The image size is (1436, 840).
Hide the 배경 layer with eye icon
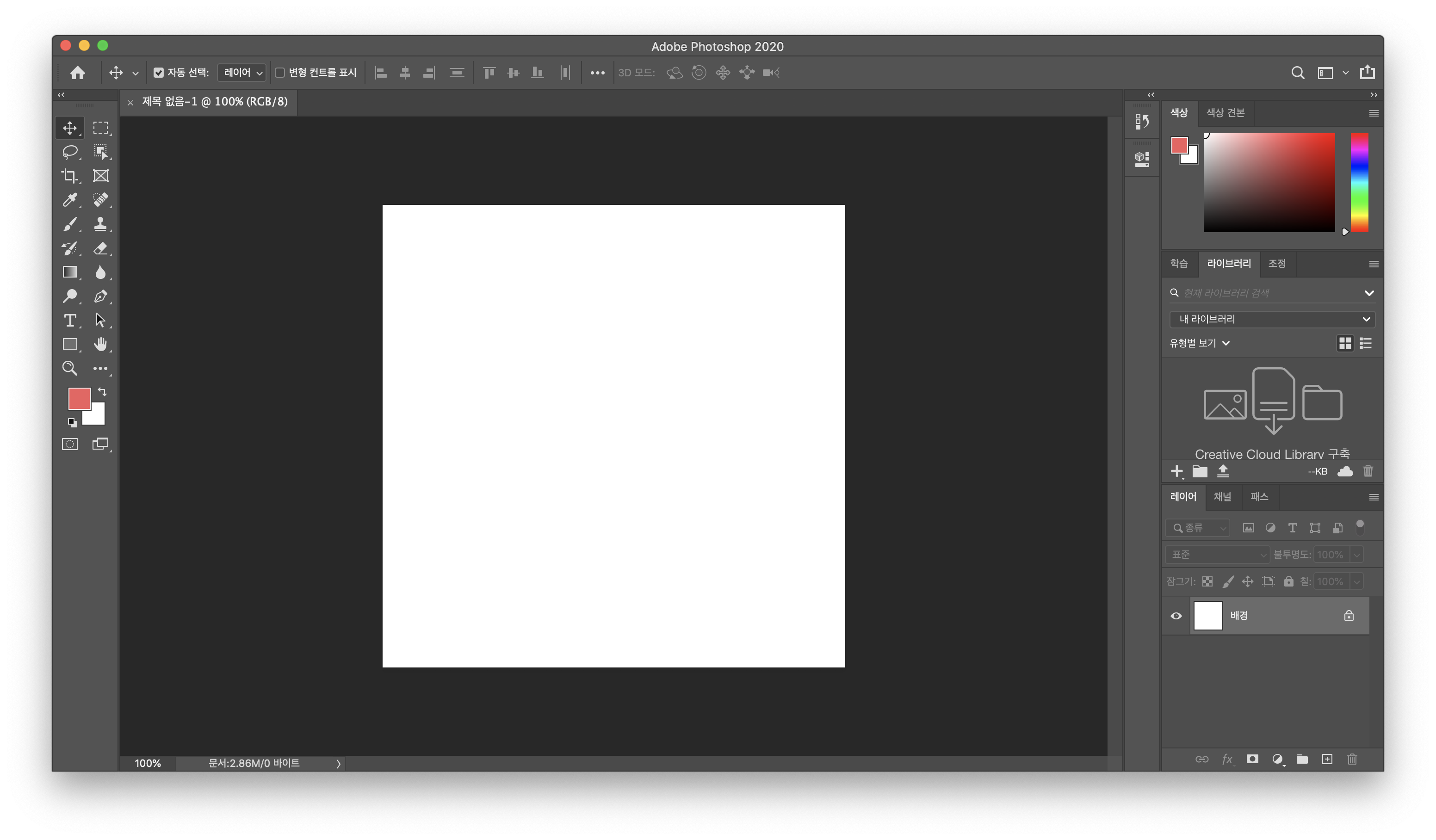click(x=1176, y=616)
